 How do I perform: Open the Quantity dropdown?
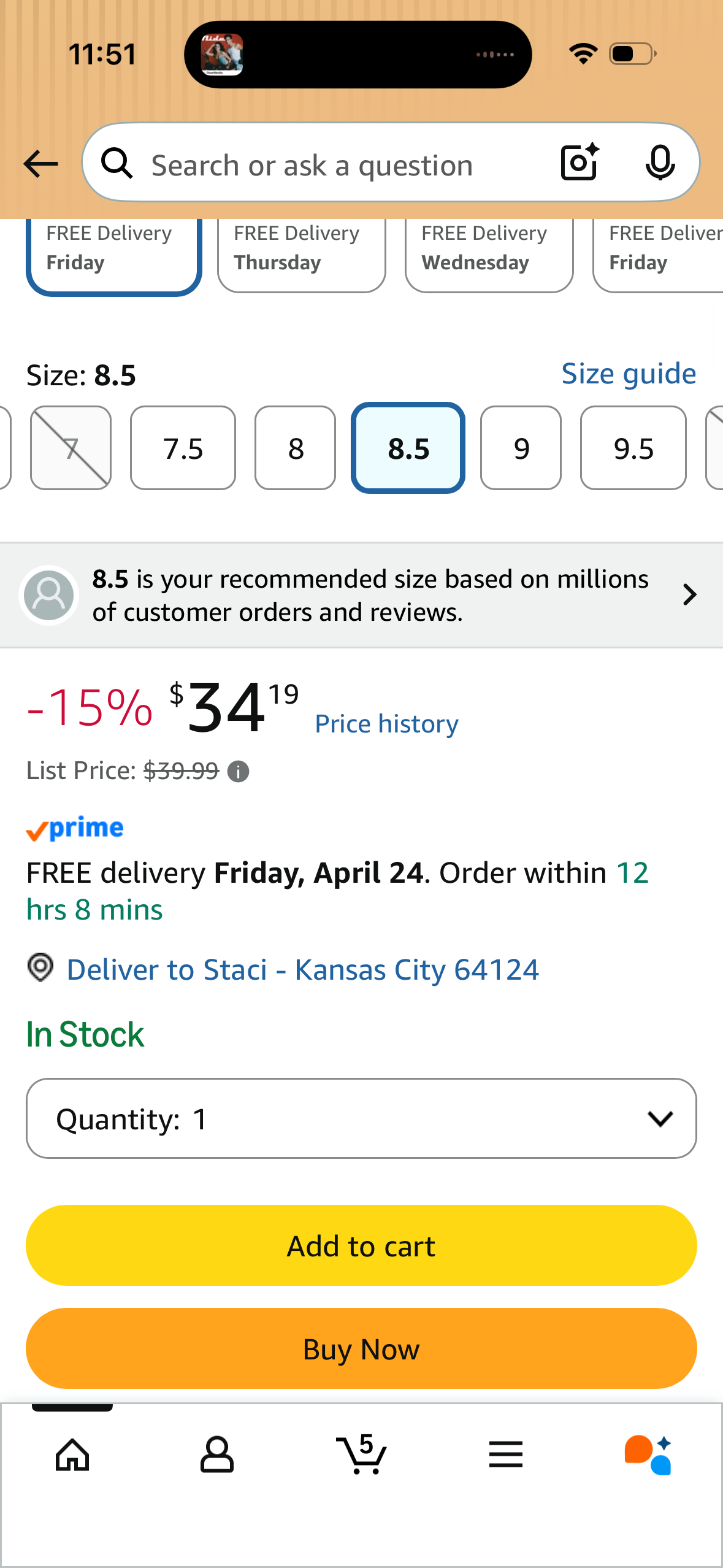pos(361,1118)
